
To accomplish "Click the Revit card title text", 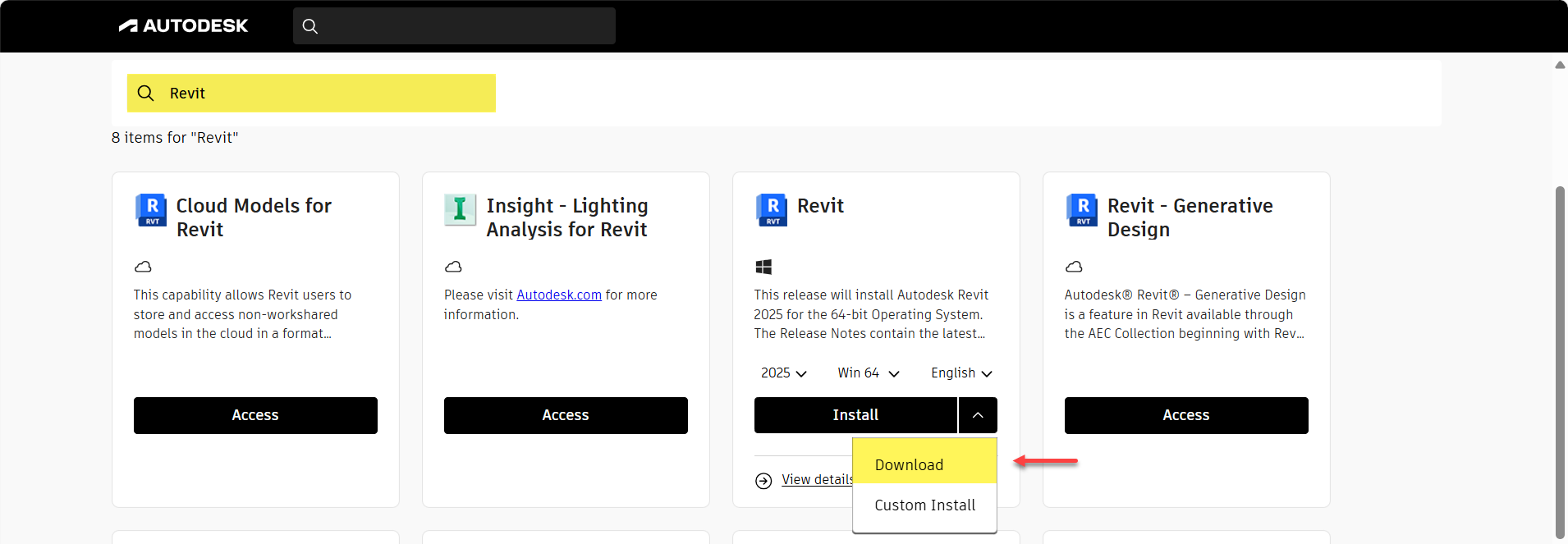I will [x=820, y=206].
